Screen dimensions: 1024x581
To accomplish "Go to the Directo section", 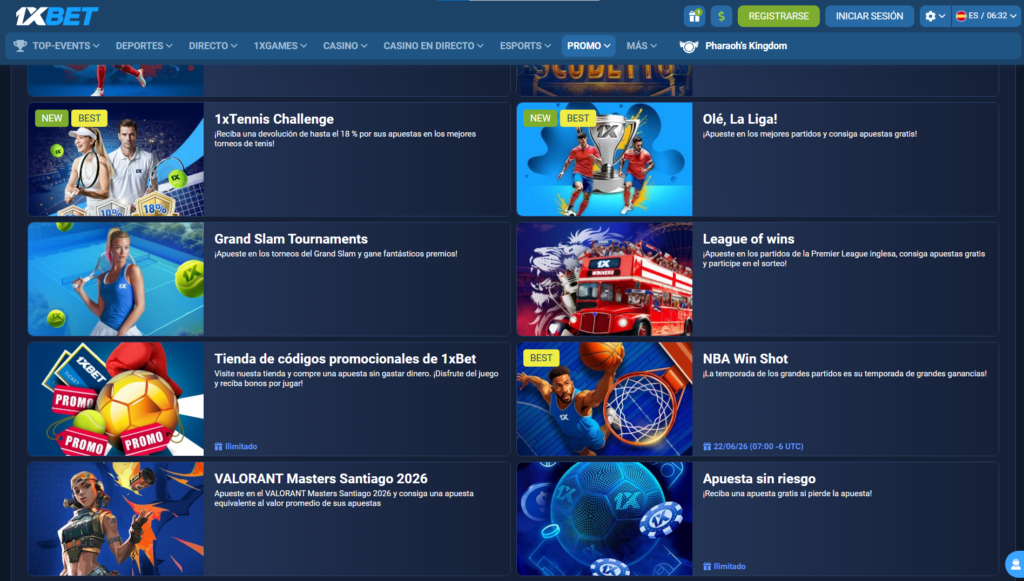I will 213,46.
